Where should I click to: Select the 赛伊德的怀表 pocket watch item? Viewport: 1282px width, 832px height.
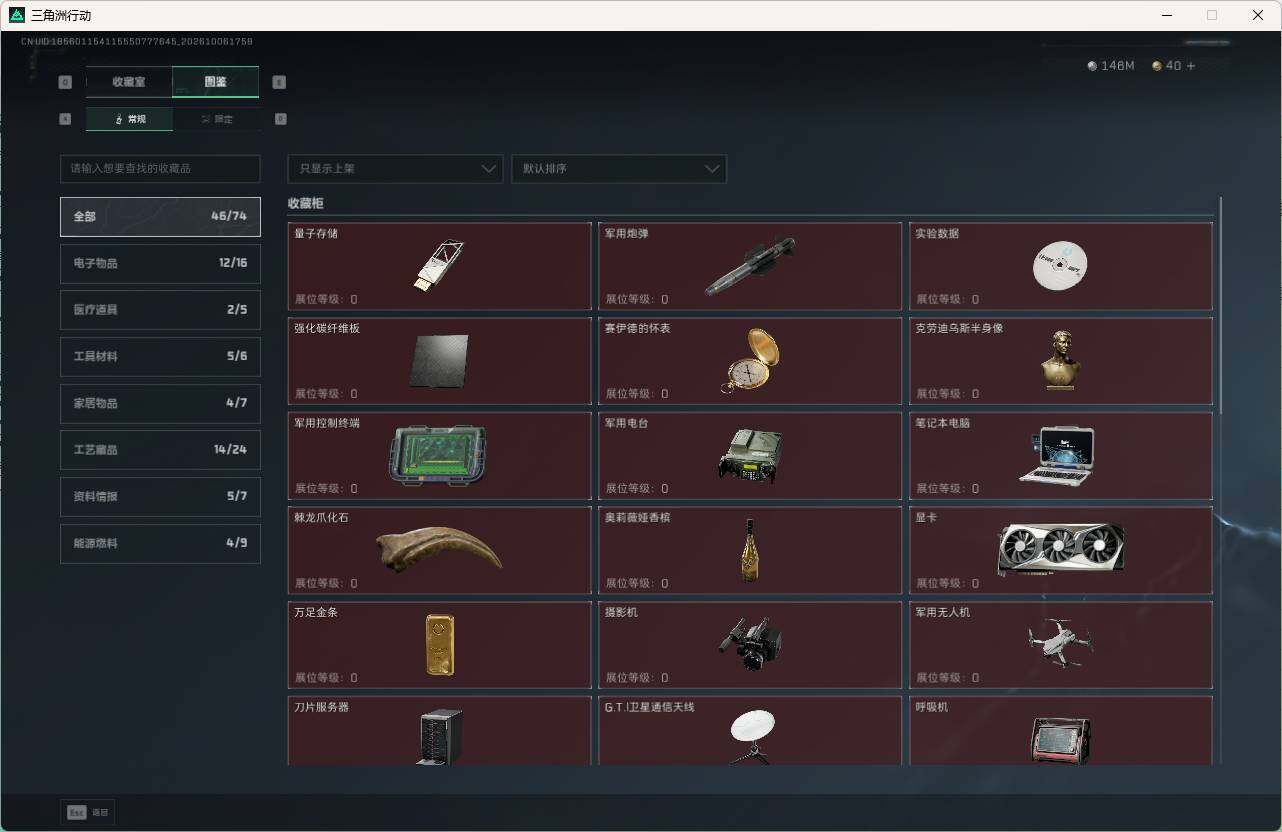tap(750, 361)
